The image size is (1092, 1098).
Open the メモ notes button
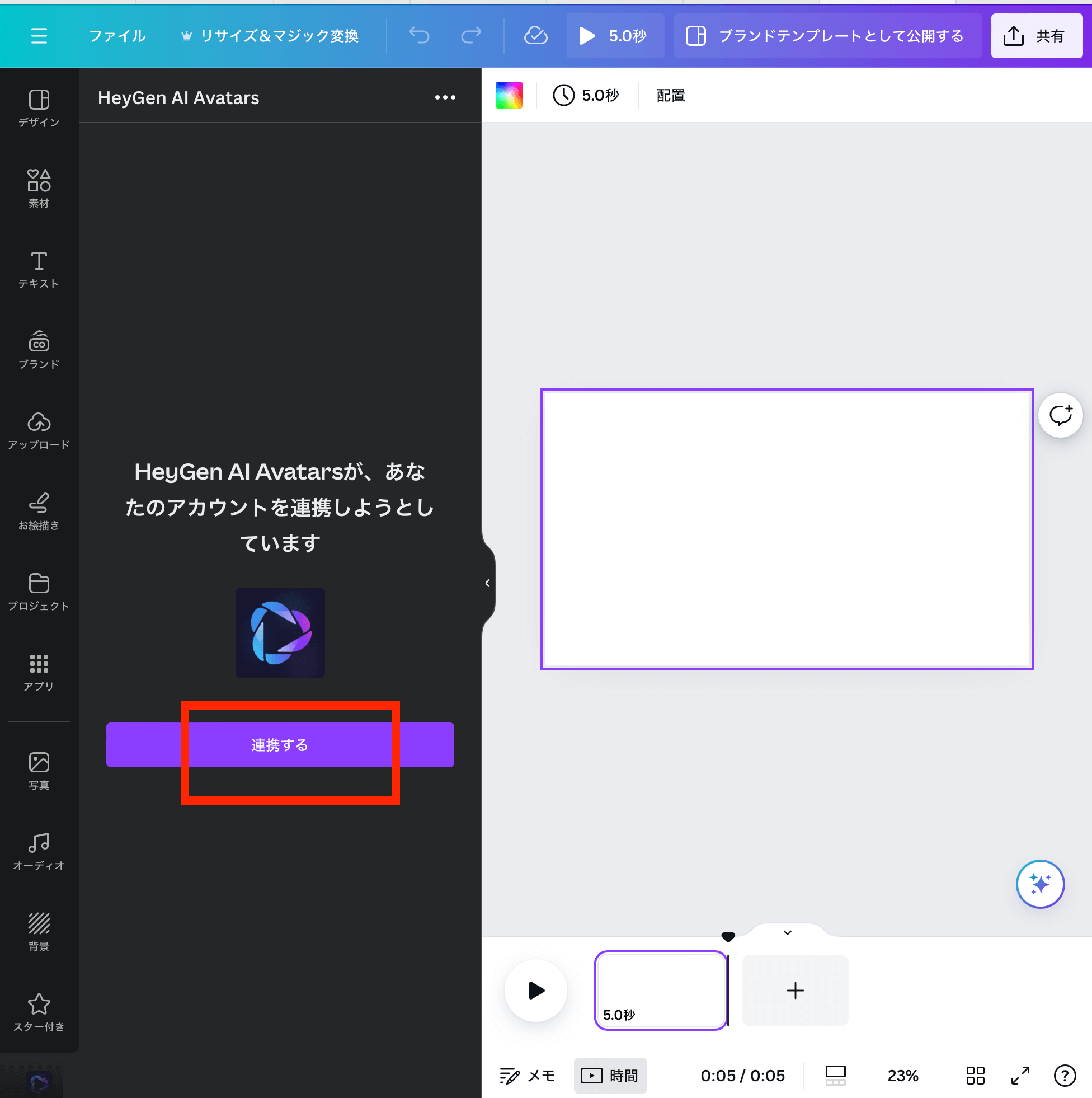526,1076
